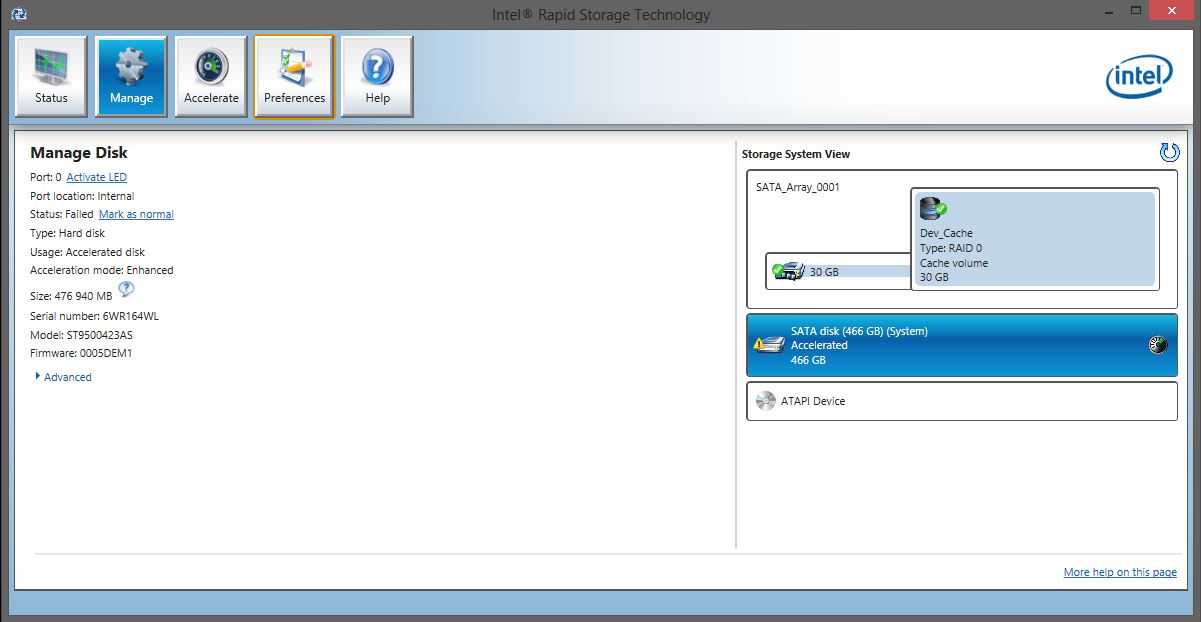Click the Firmware: 0005DEM1 text

click(x=81, y=353)
